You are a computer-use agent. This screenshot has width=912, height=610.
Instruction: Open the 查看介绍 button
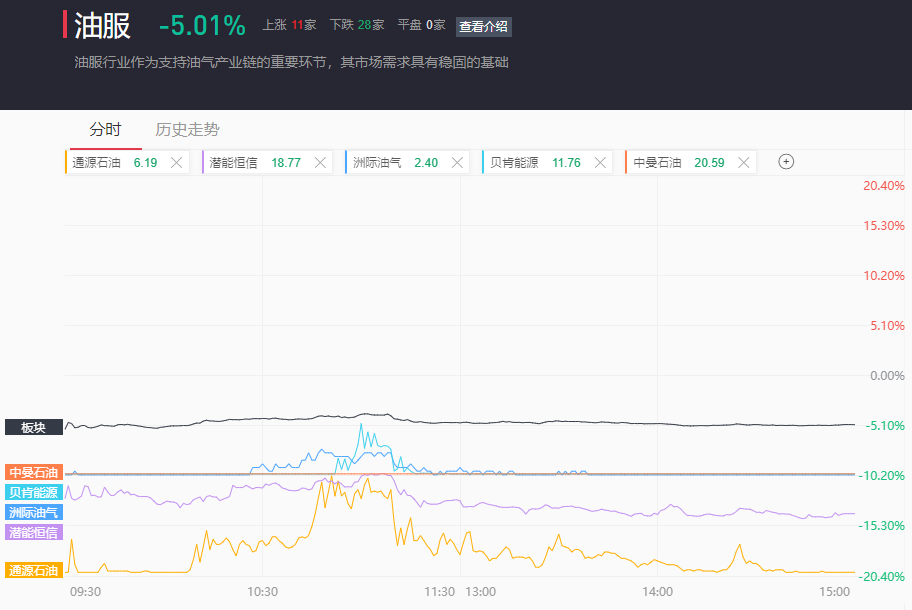(483, 27)
